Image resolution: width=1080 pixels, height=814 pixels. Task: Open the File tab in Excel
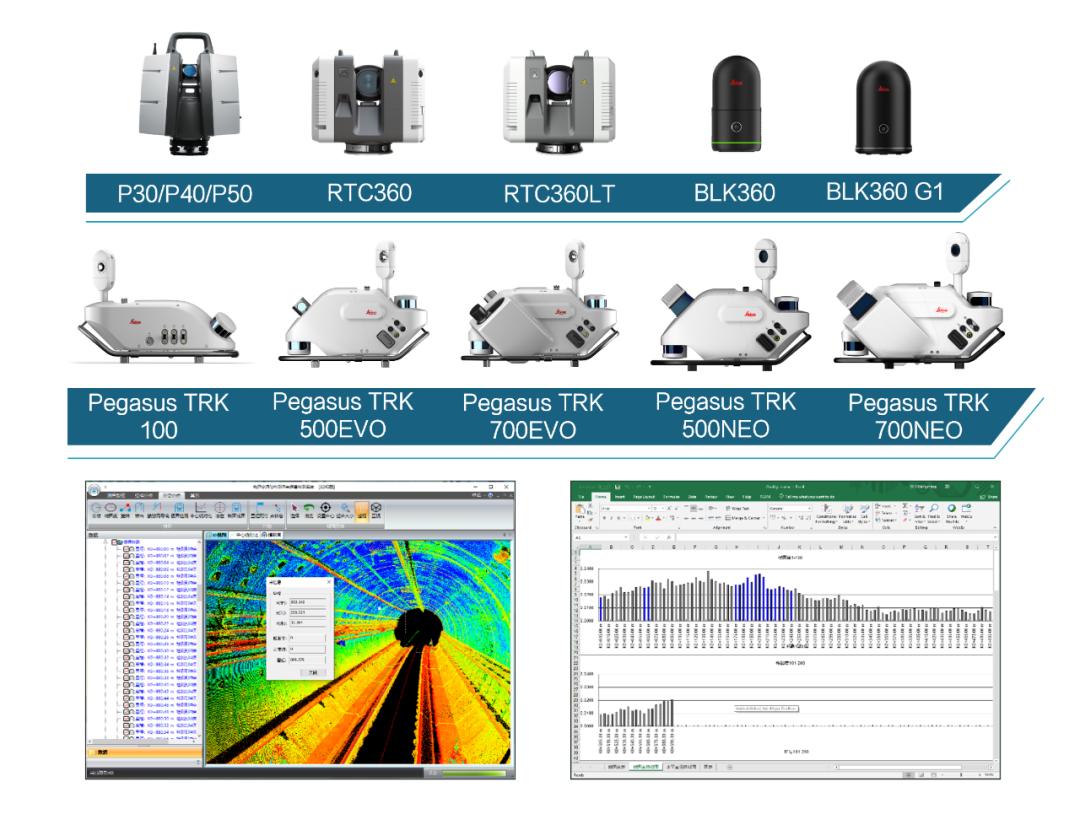(x=581, y=497)
